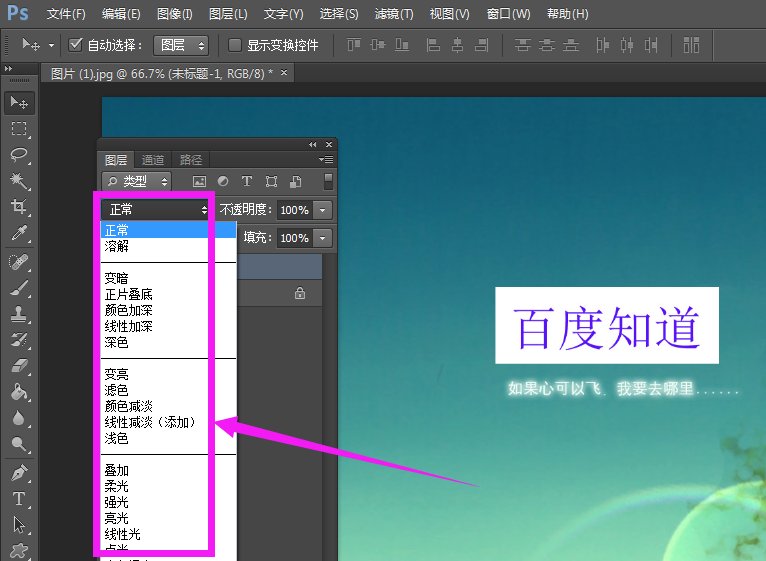The image size is (766, 561).
Task: Open the 图像(I) menu
Action: (174, 14)
